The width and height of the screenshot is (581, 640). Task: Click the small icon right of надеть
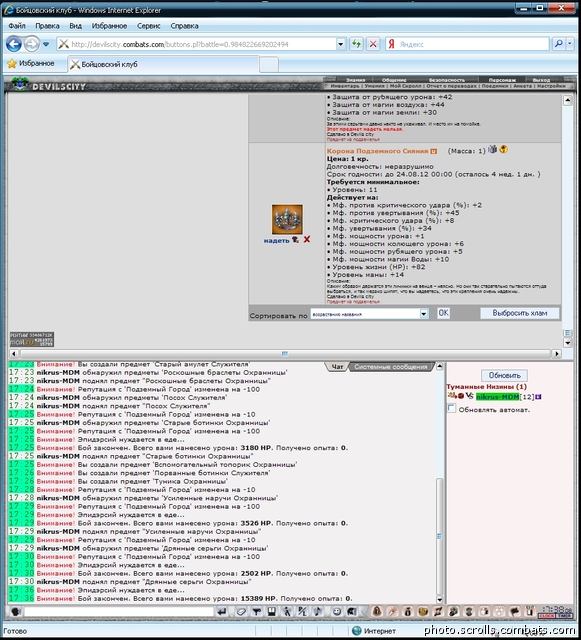pyautogui.click(x=295, y=240)
